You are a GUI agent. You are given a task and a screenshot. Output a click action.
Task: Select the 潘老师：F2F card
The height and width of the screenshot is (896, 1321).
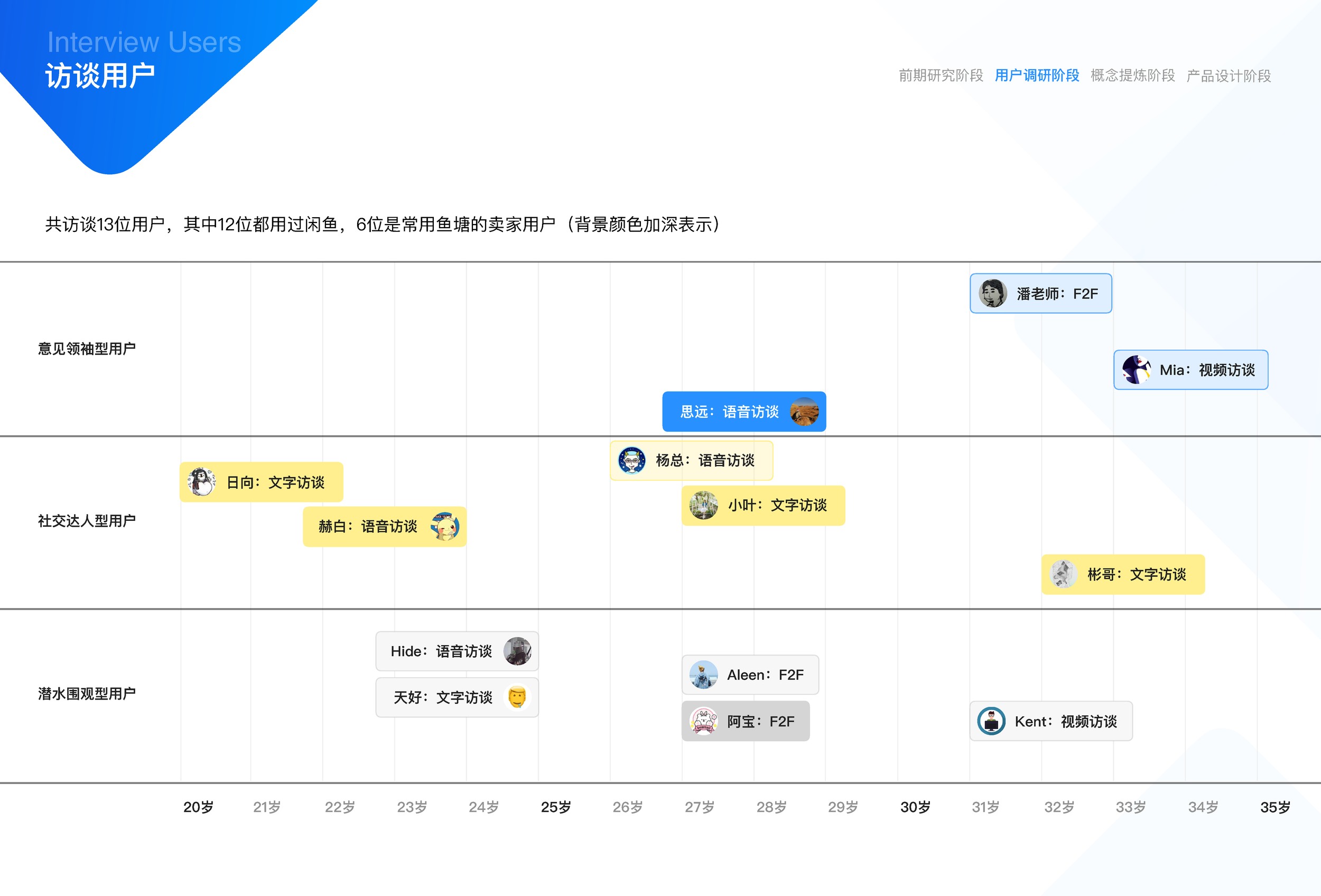[x=1041, y=293]
